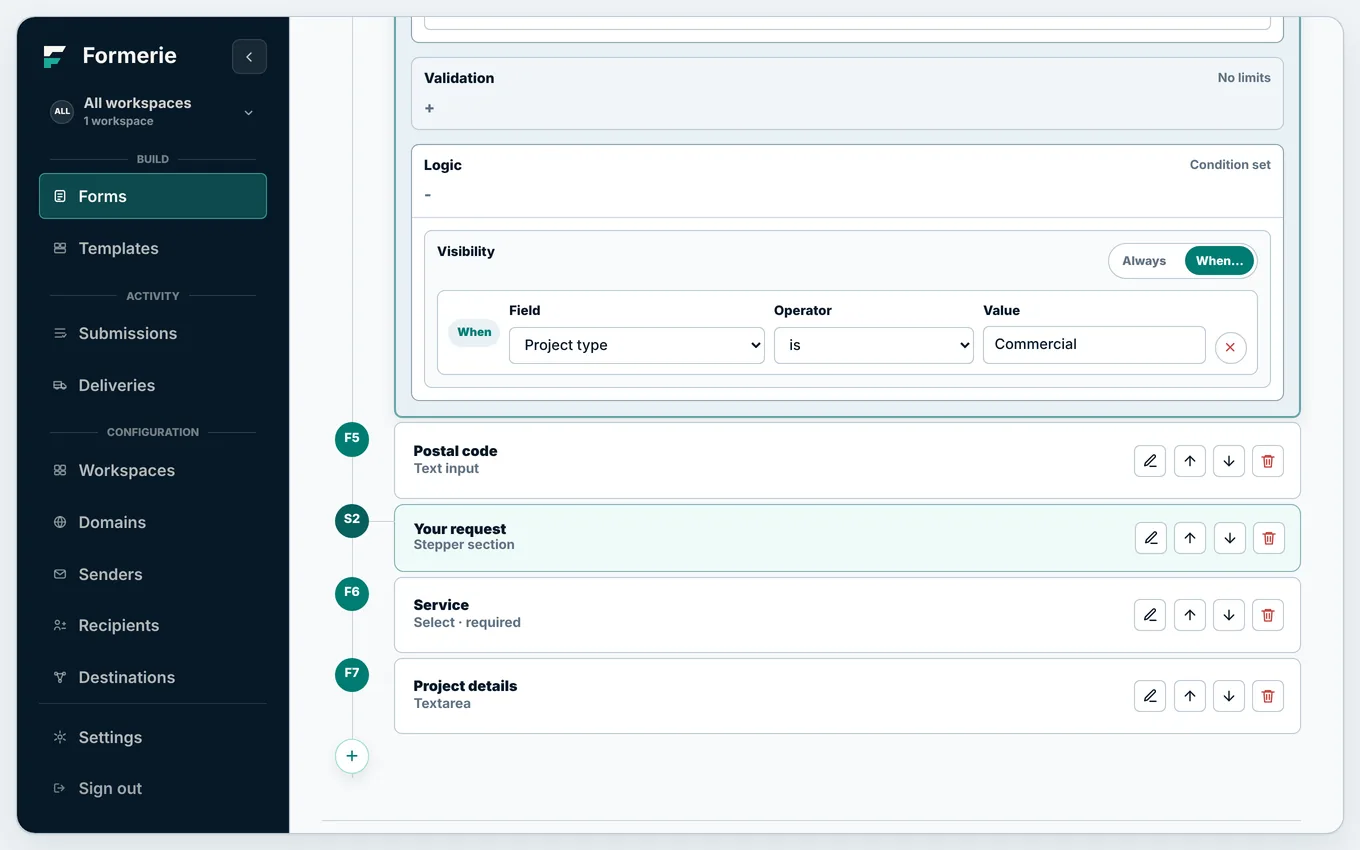This screenshot has width=1360, height=850.
Task: Delete the Project details field
Action: coord(1268,696)
